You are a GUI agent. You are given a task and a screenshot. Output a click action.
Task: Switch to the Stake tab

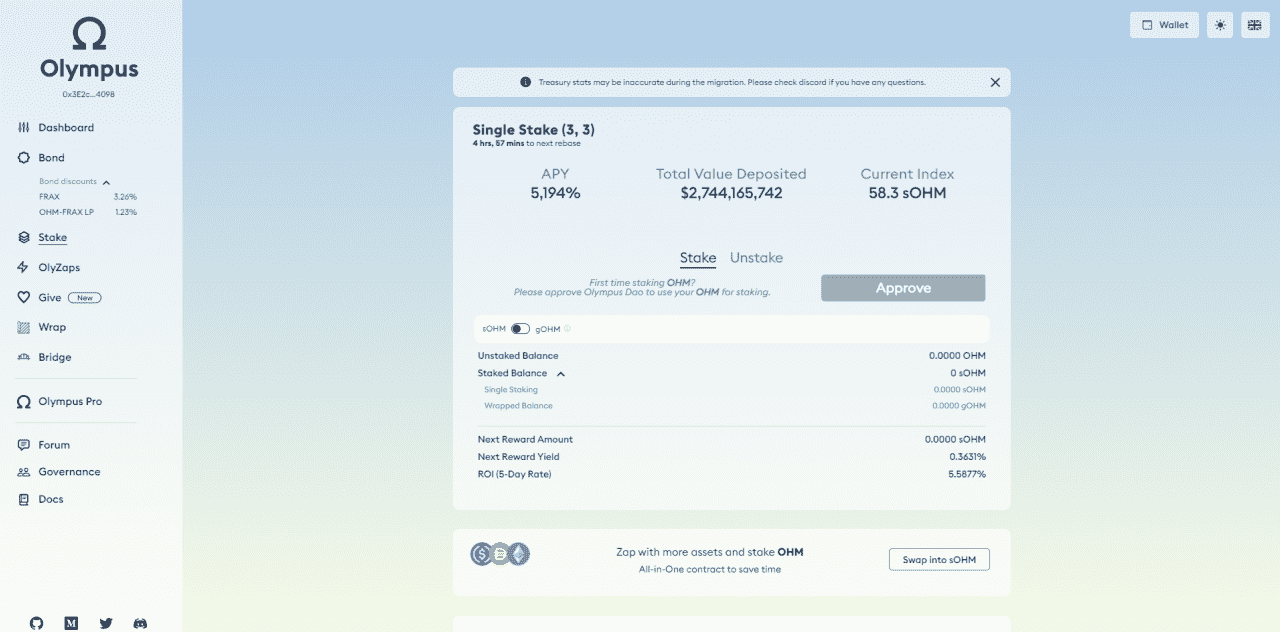click(x=698, y=258)
